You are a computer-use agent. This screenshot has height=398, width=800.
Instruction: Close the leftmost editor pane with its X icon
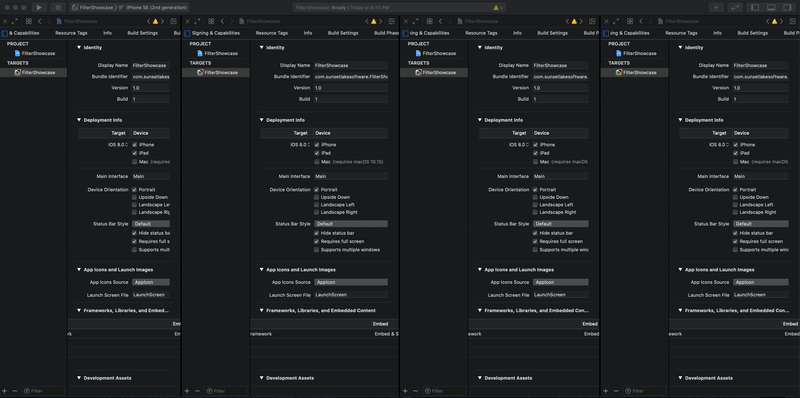coord(5,21)
